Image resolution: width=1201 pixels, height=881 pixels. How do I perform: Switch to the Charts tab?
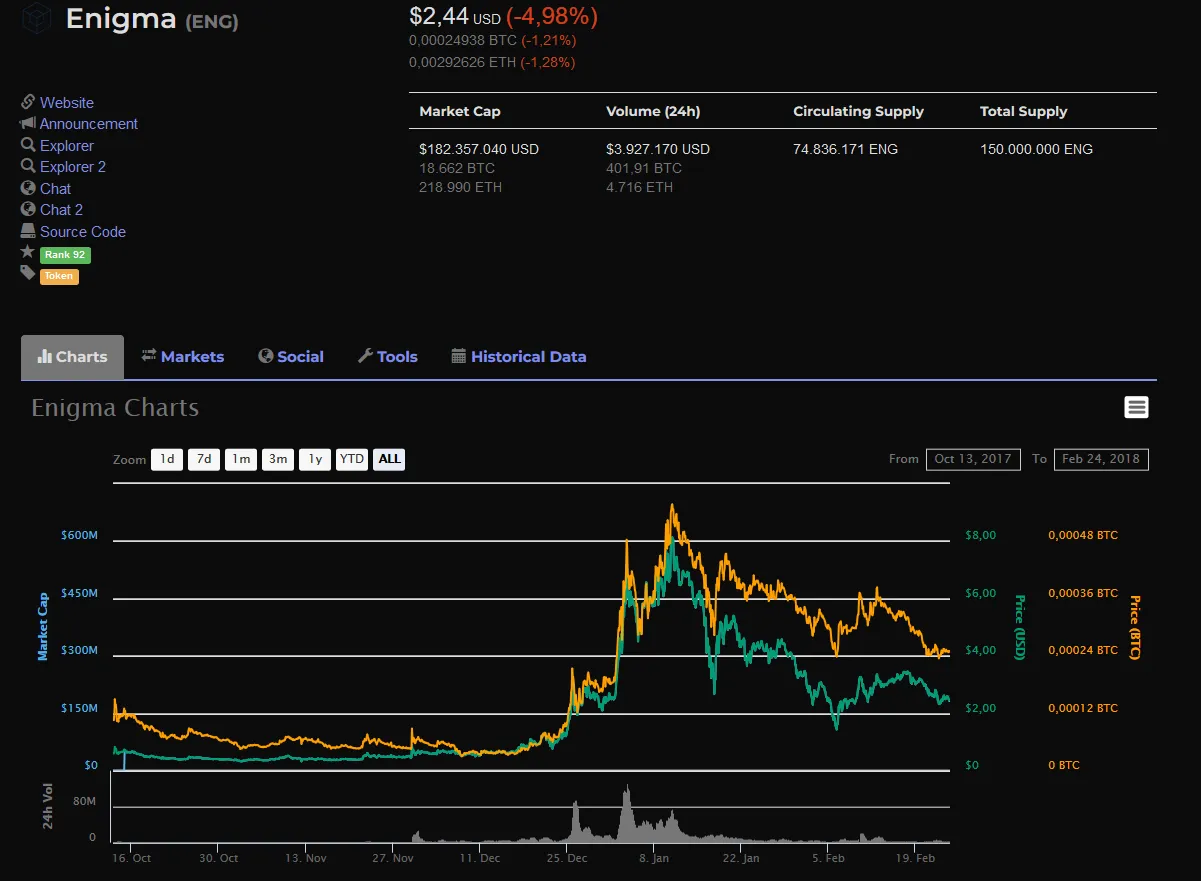coord(72,357)
